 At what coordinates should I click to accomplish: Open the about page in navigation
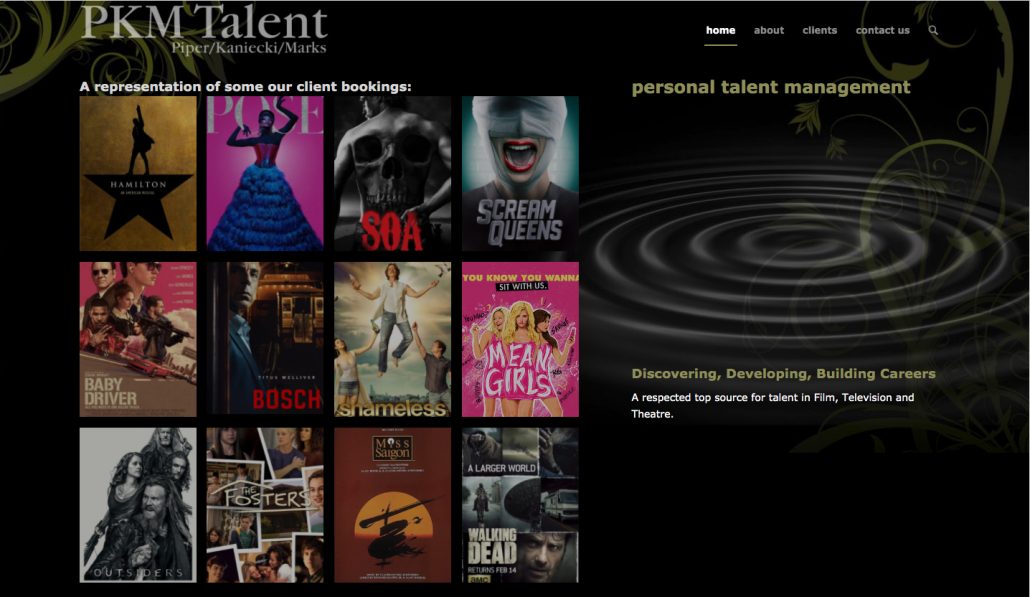click(x=769, y=30)
